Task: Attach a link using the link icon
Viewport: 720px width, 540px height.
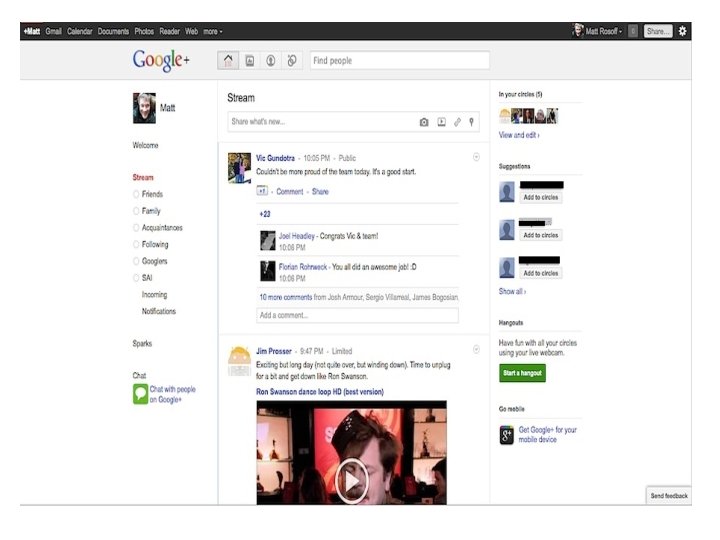Action: pos(457,122)
